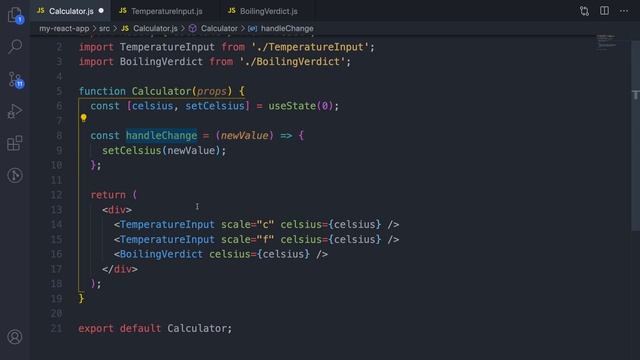The height and width of the screenshot is (360, 640).
Task: Click the './BoilingVerdict' import path
Action: click(292, 62)
